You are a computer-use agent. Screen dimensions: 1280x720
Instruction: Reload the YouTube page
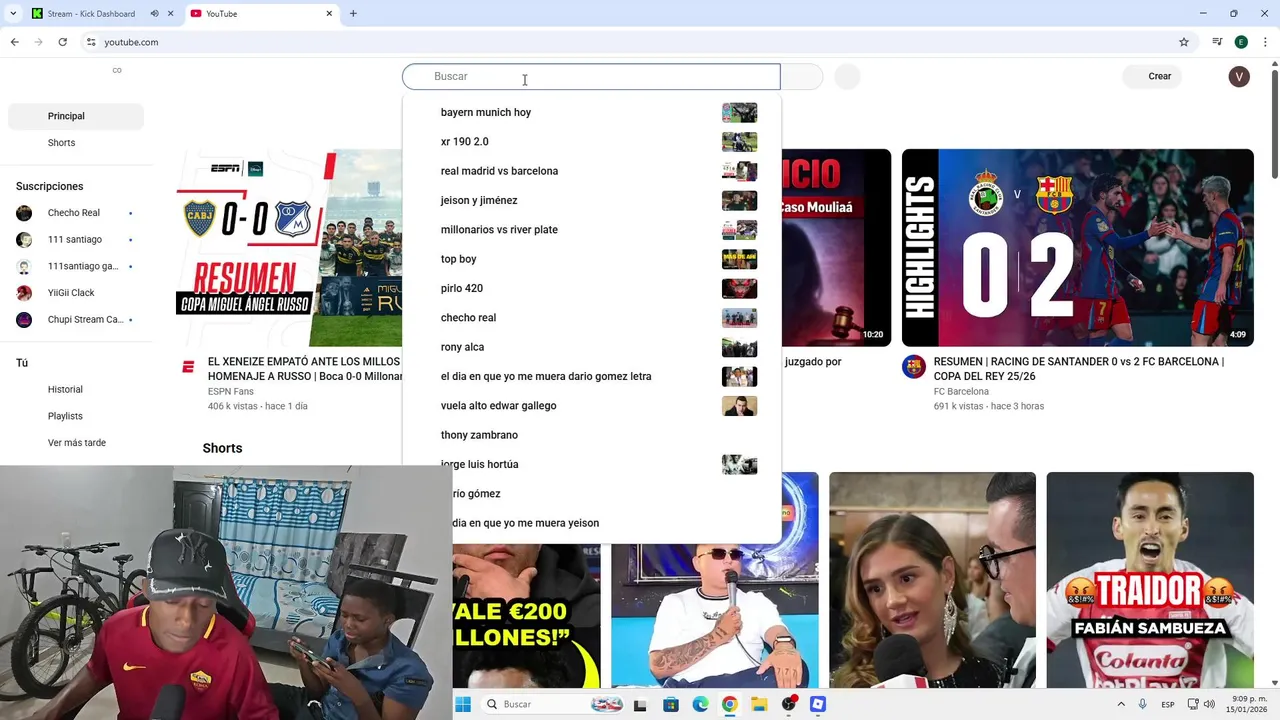pos(62,42)
